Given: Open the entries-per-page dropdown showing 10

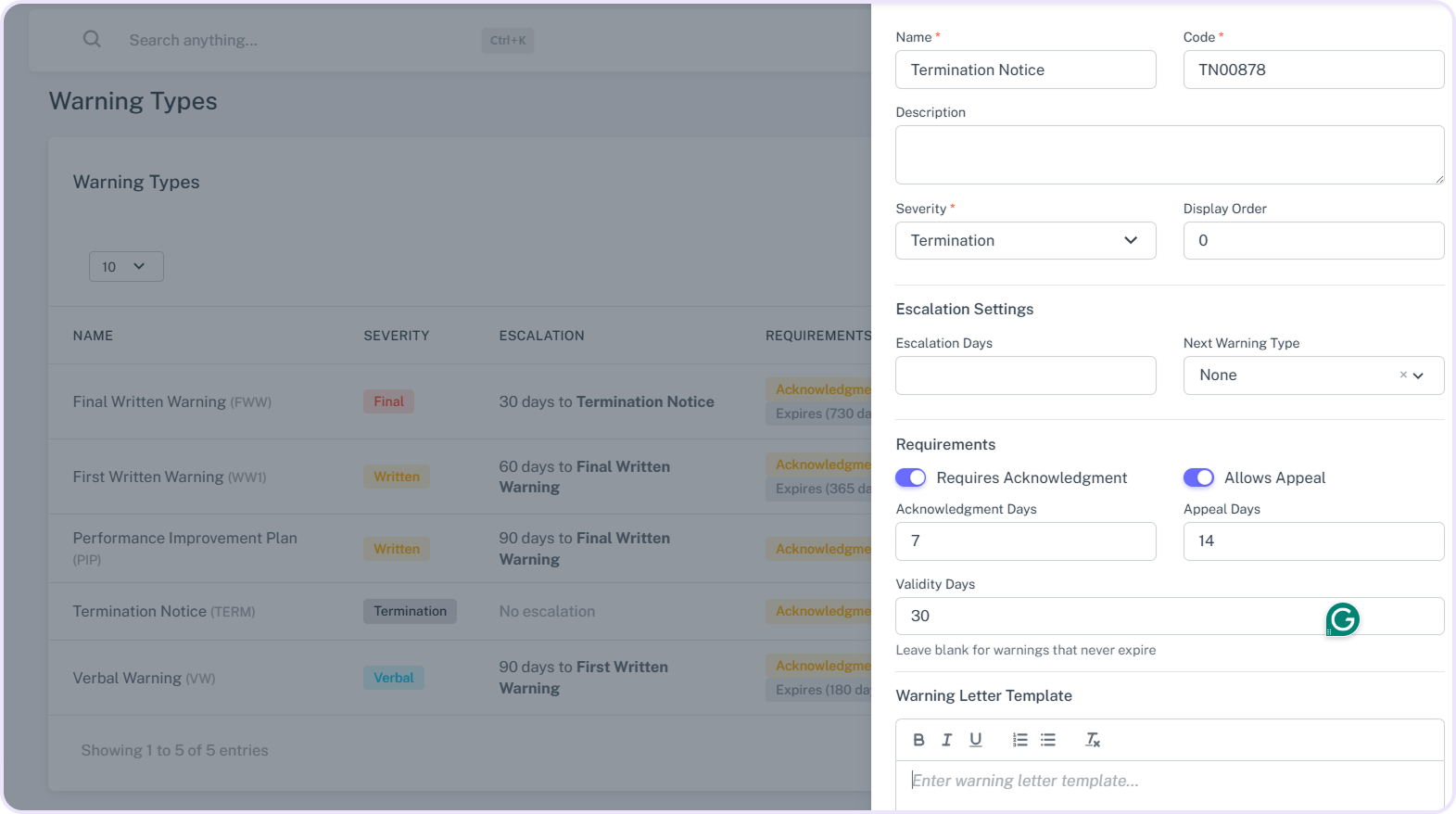Looking at the screenshot, I should (126, 267).
